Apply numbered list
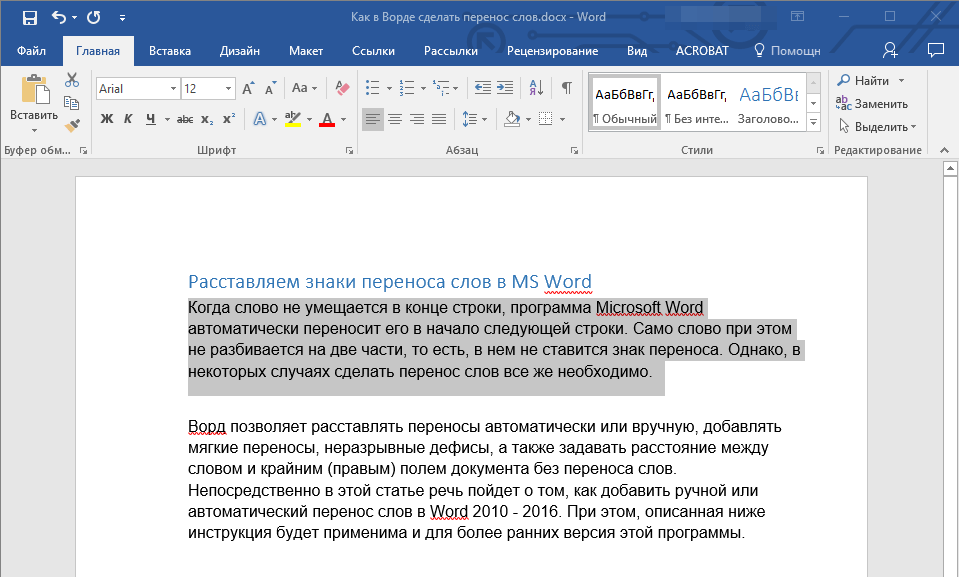Viewport: 959px width, 577px height. coord(407,88)
